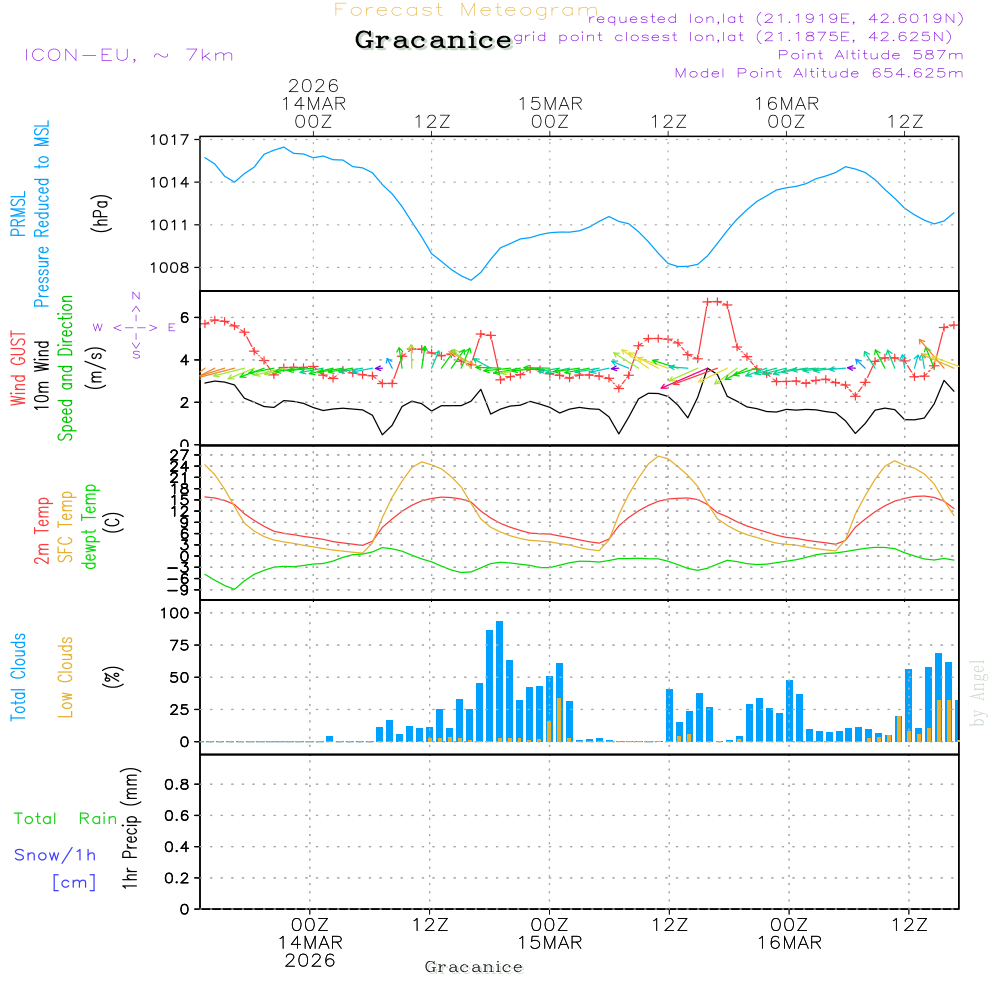Click the 'by Angel' watermark on right edge
Screen dimensions: 1000x1000
click(978, 693)
